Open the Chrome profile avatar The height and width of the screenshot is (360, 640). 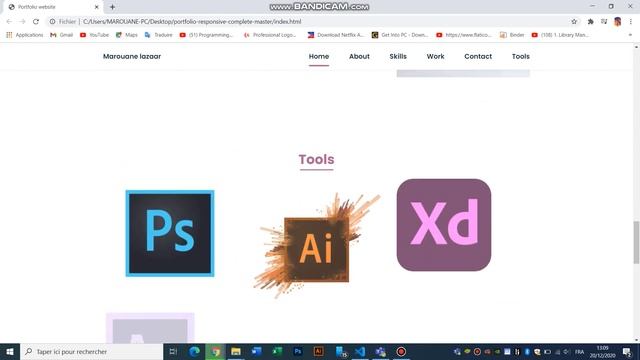click(x=618, y=22)
